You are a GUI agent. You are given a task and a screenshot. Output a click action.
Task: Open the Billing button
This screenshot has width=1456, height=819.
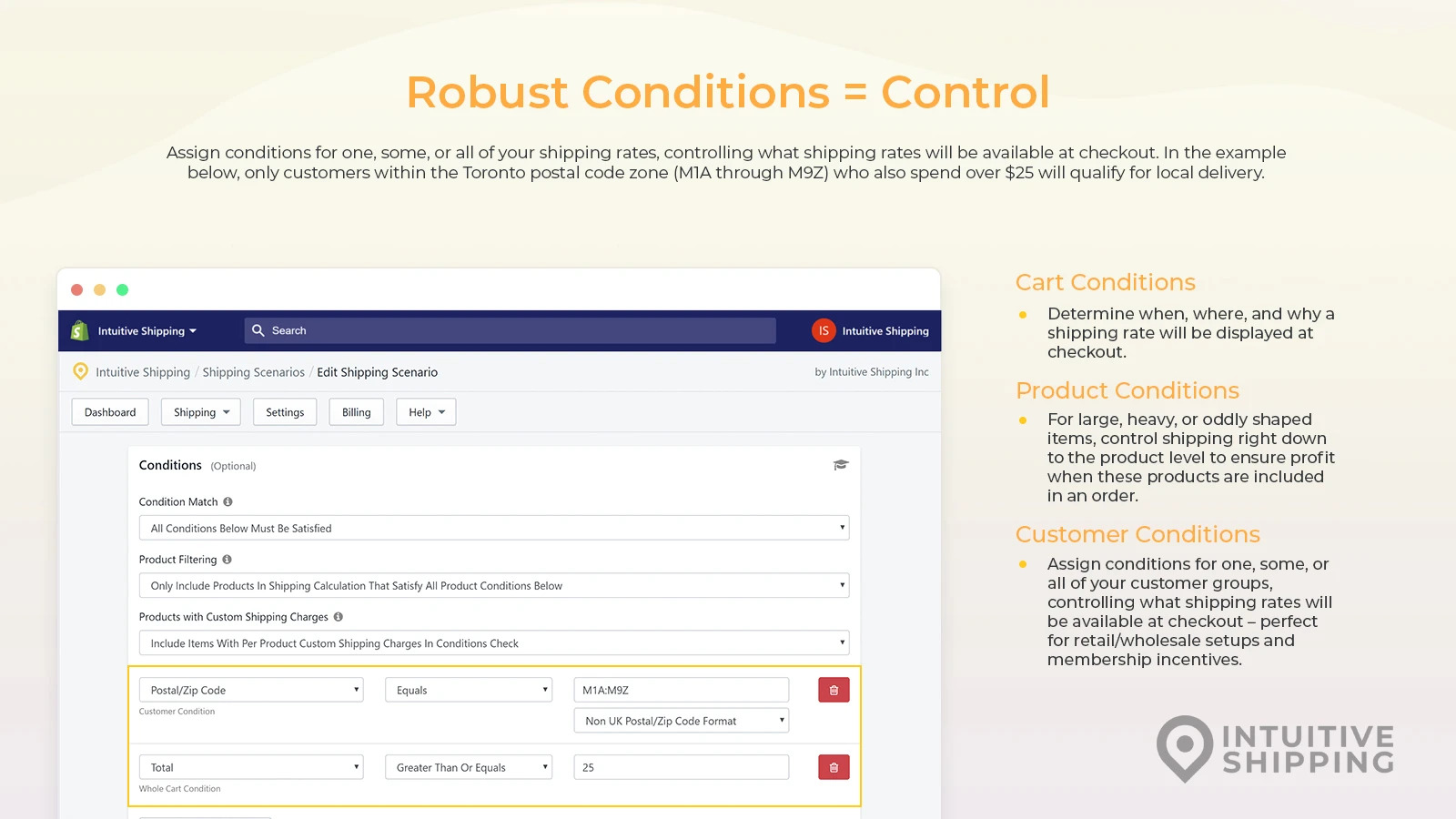[x=357, y=412]
